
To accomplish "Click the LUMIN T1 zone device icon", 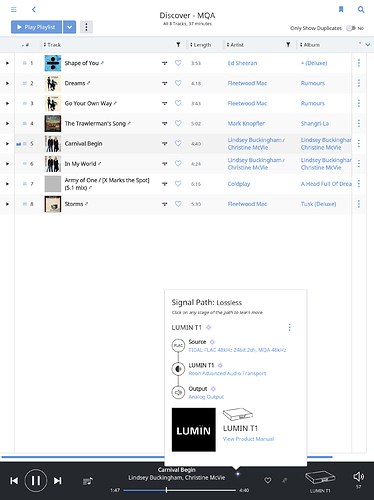I will click(x=320, y=478).
